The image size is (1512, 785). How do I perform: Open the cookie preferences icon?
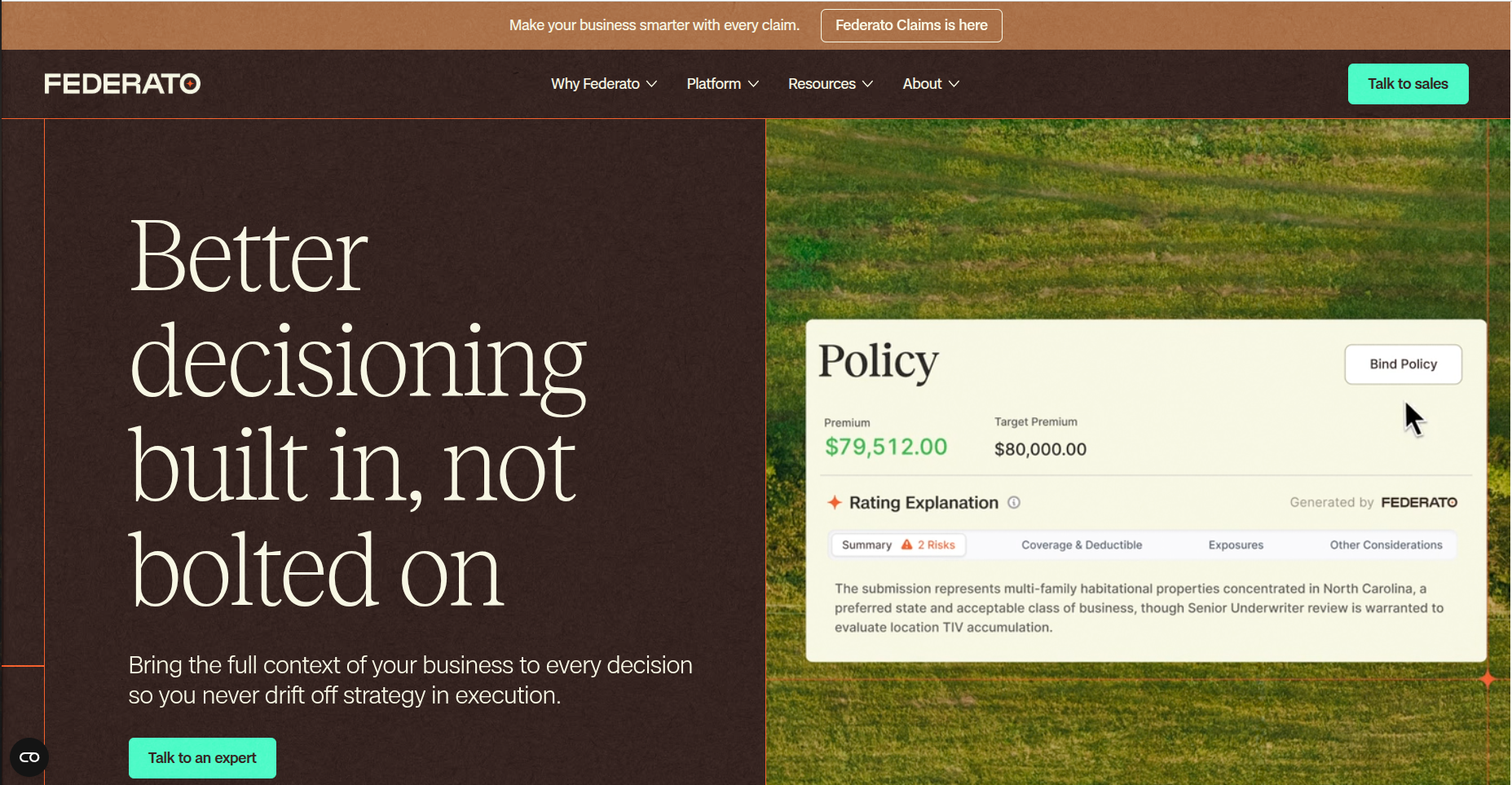(29, 757)
